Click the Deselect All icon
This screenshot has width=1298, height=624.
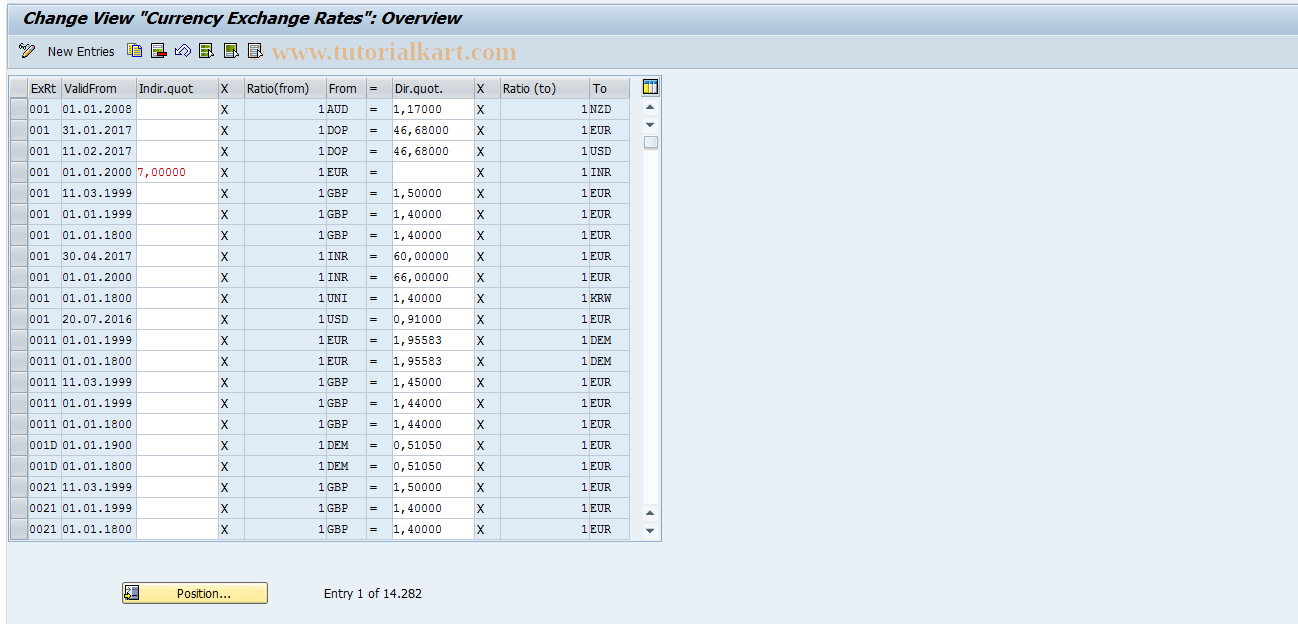coord(255,51)
